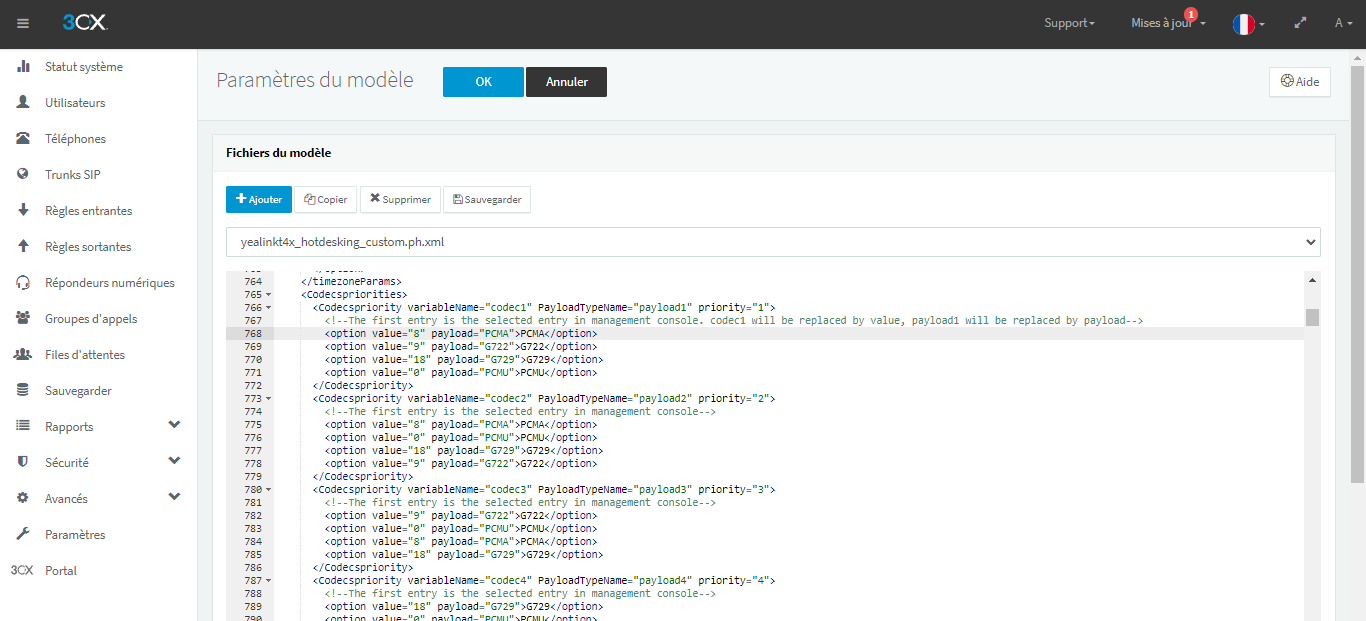Click the 3CX Portal icon
1366x621 pixels.
[22, 571]
